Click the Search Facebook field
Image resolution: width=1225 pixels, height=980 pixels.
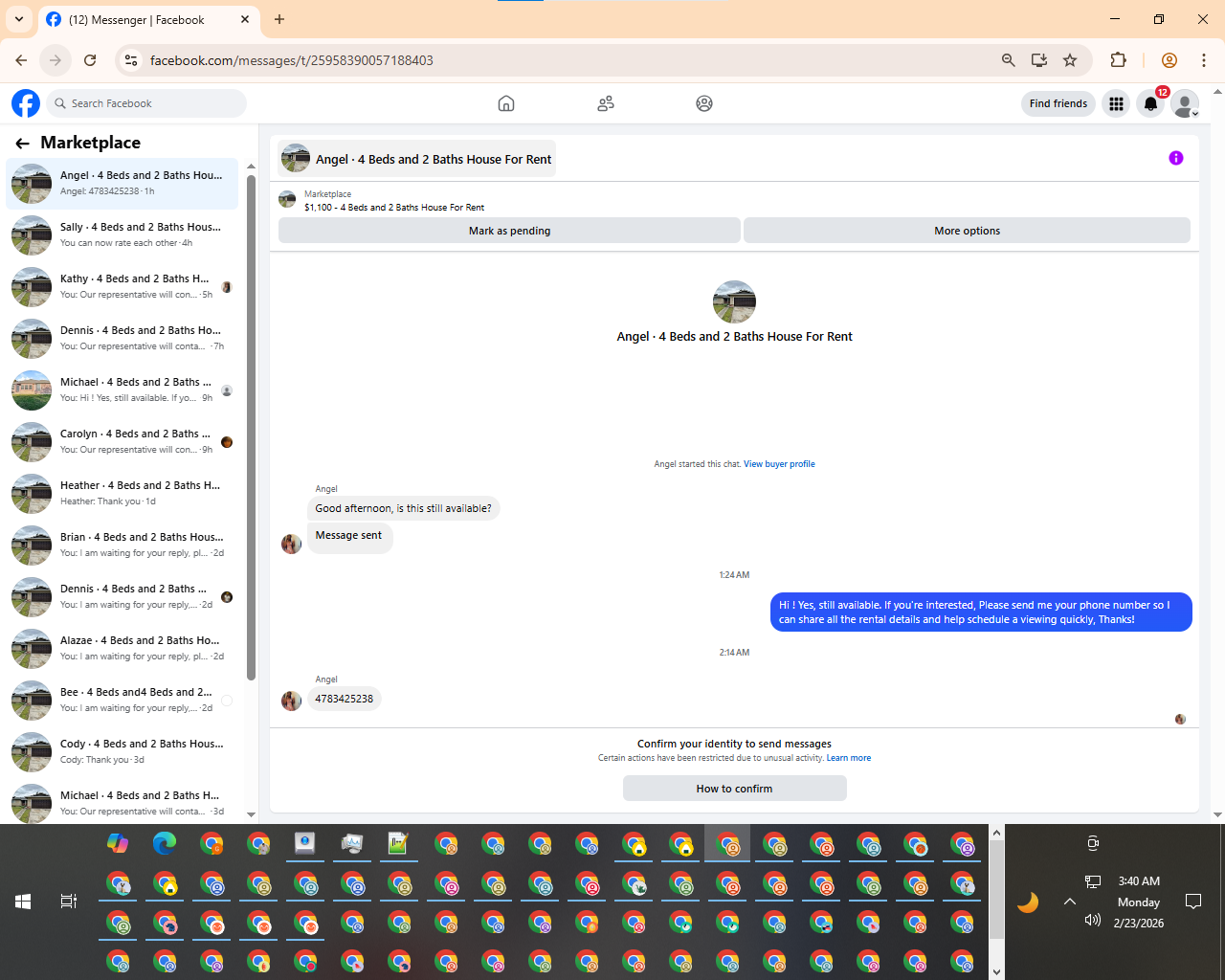[x=145, y=103]
